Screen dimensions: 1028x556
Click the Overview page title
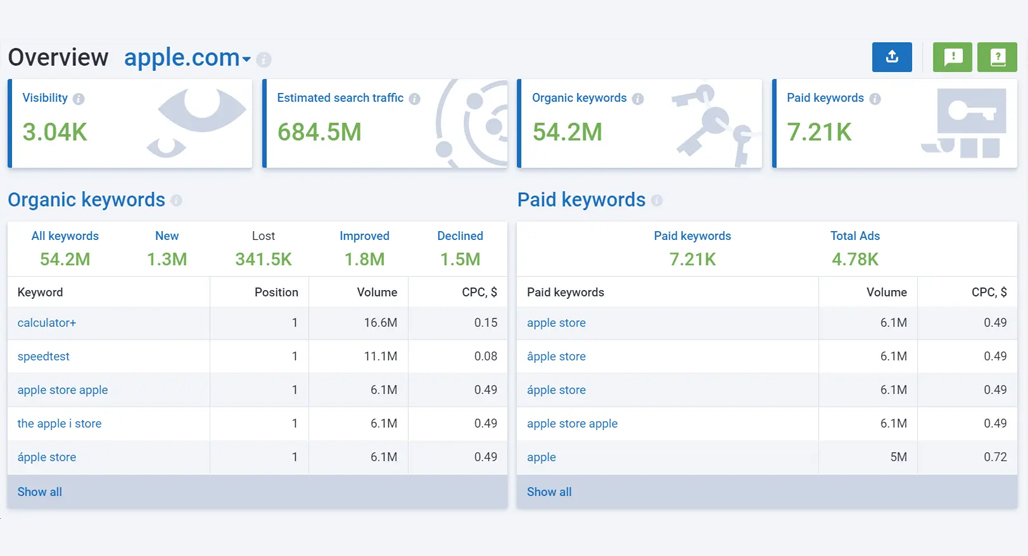[58, 58]
